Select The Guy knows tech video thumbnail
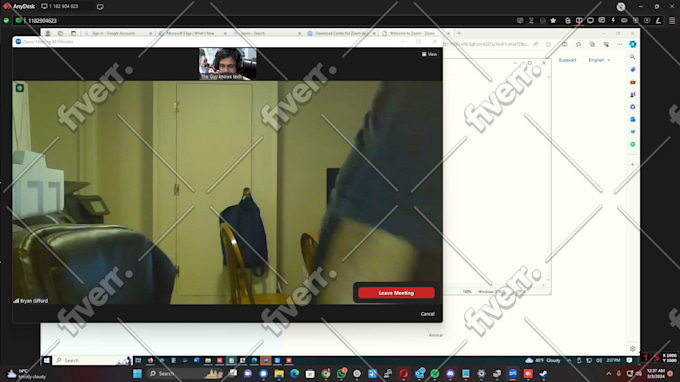 pos(228,64)
